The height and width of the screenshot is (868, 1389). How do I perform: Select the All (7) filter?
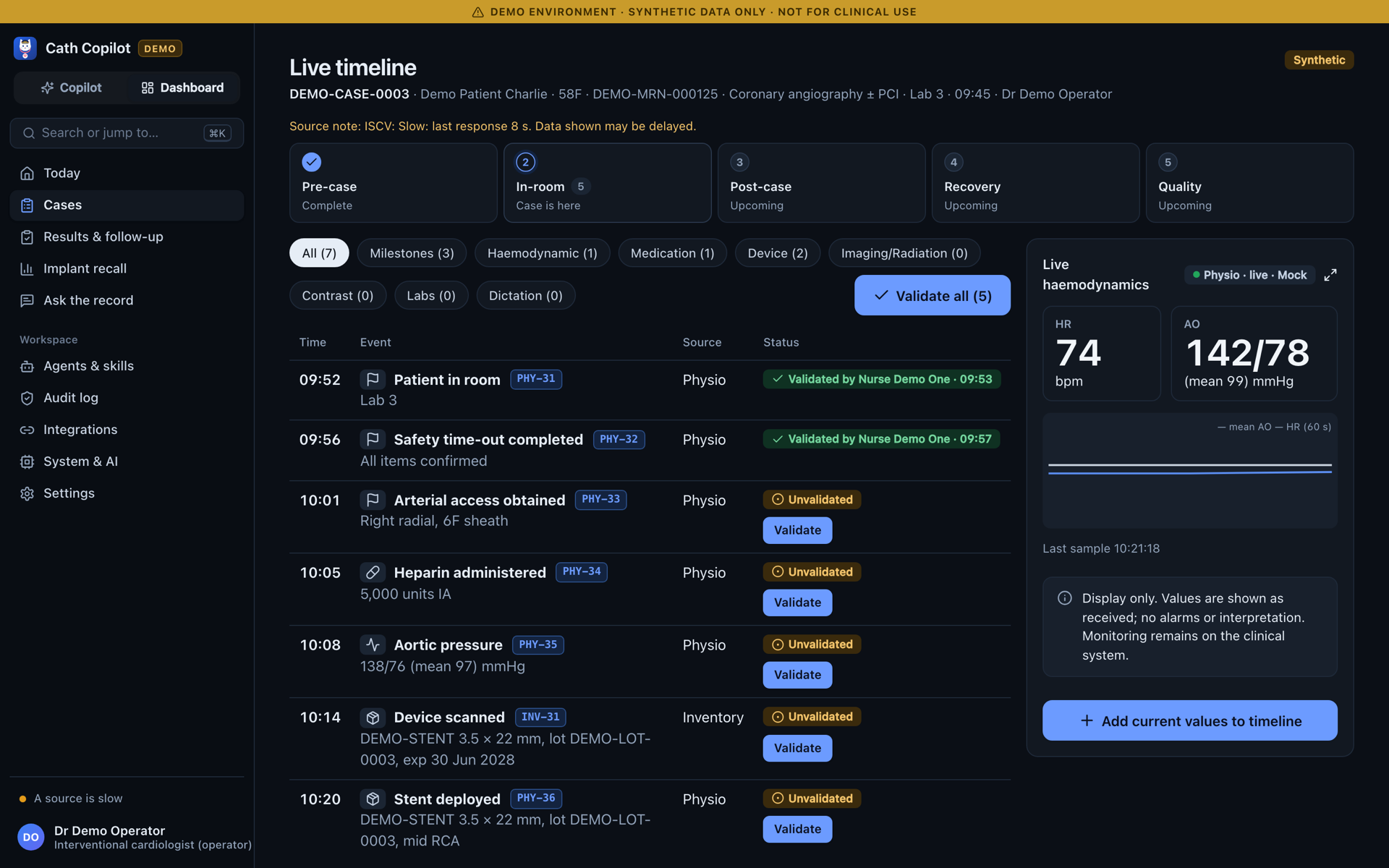319,253
